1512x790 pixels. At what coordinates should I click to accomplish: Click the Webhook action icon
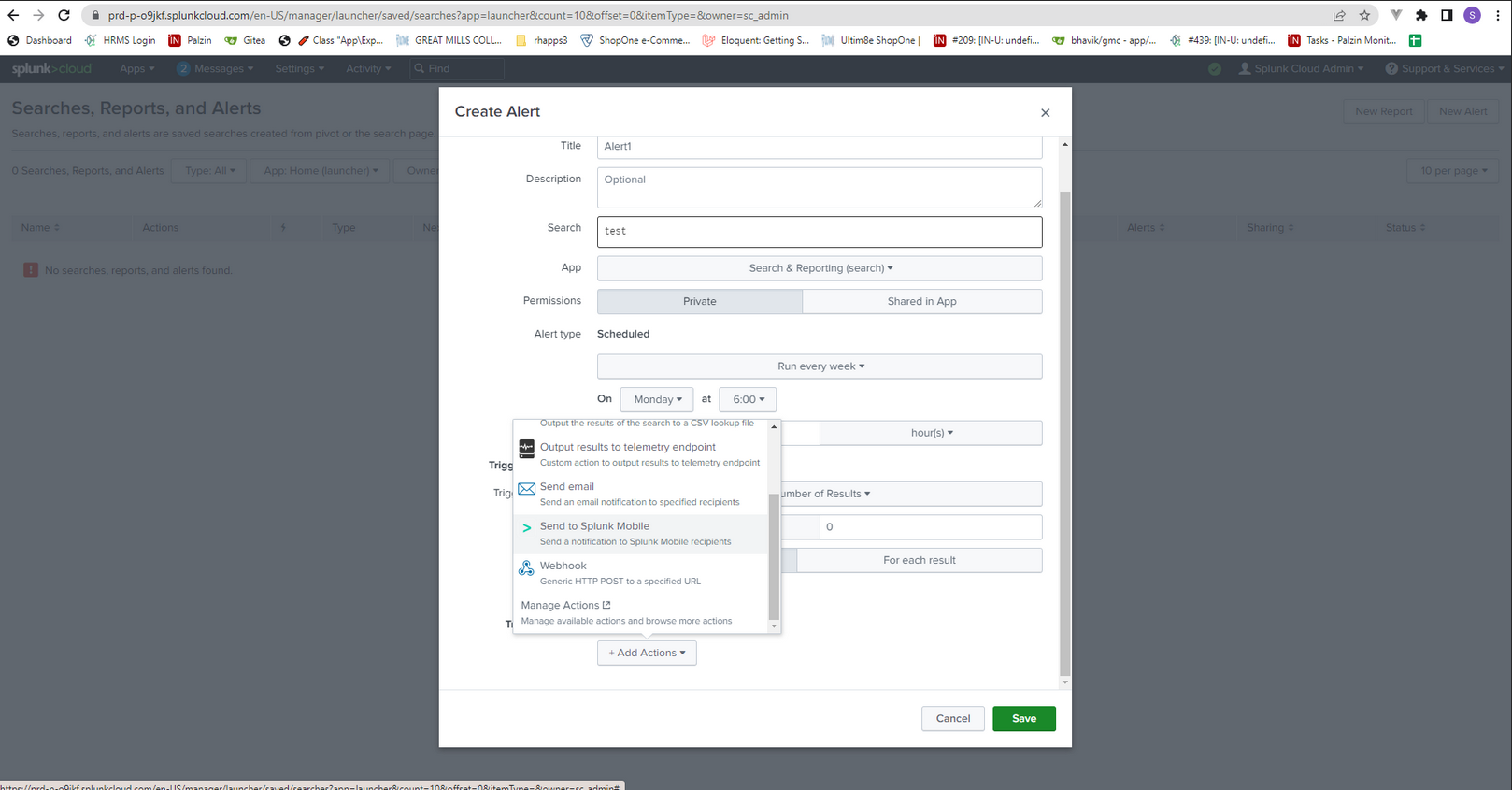click(527, 567)
